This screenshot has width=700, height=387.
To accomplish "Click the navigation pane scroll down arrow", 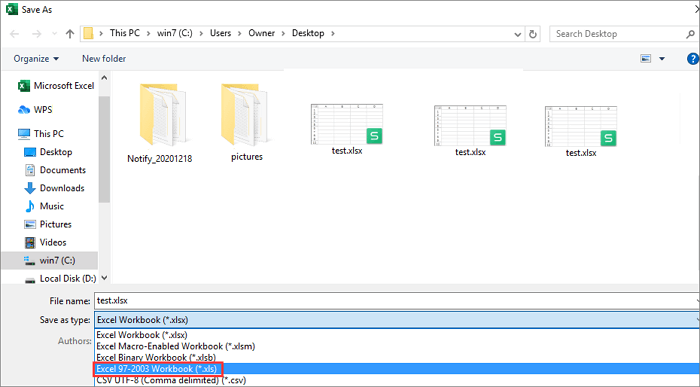I will coord(104,278).
